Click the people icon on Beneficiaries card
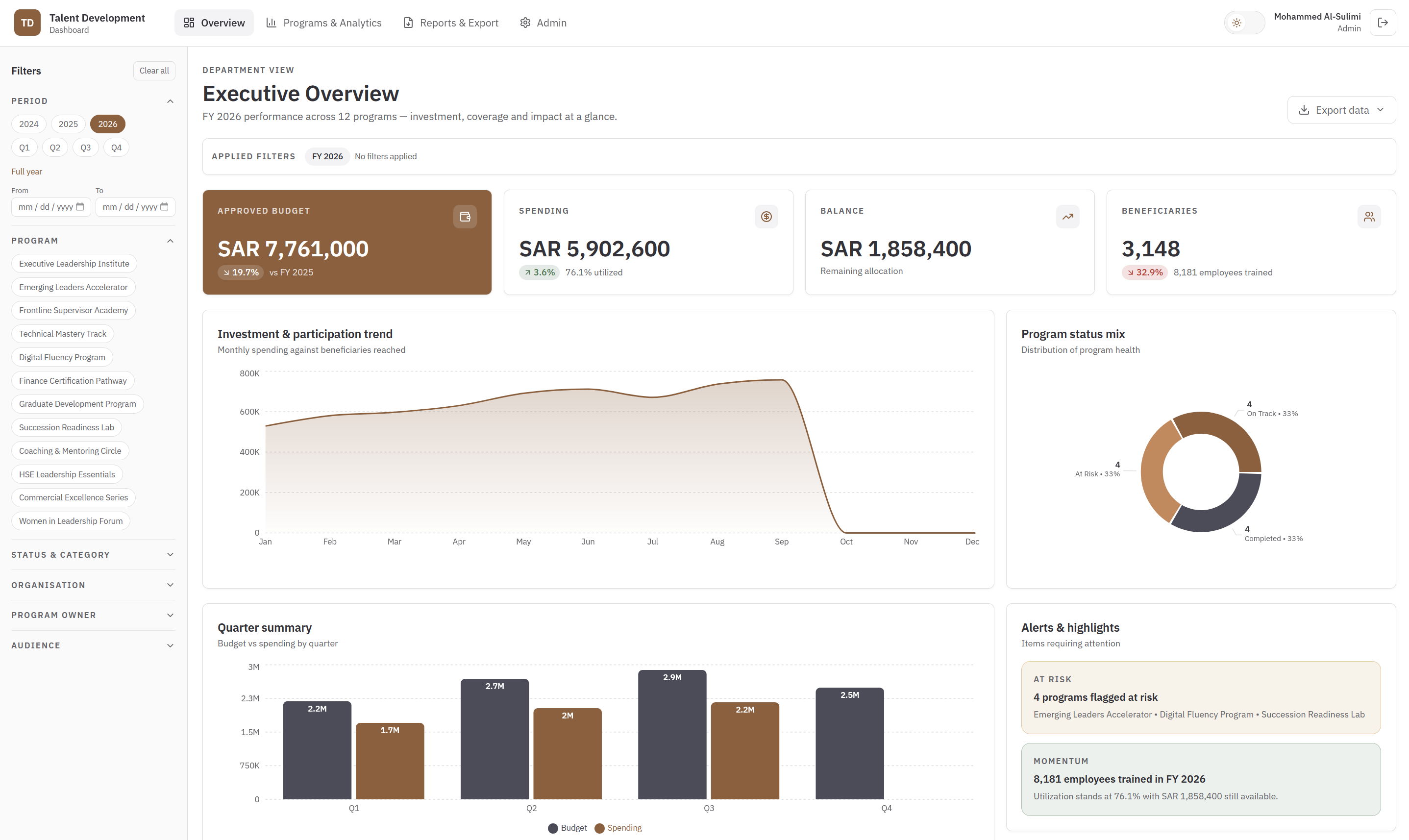This screenshot has width=1409, height=840. [1369, 217]
